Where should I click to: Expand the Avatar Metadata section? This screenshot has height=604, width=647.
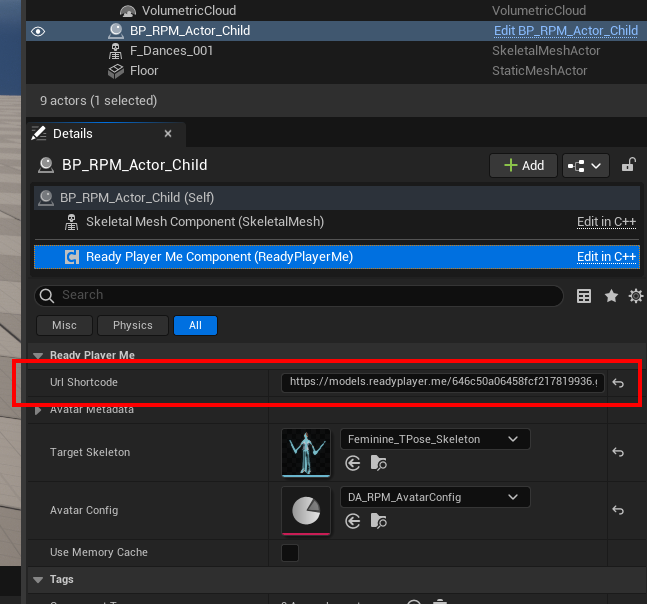pyautogui.click(x=39, y=410)
